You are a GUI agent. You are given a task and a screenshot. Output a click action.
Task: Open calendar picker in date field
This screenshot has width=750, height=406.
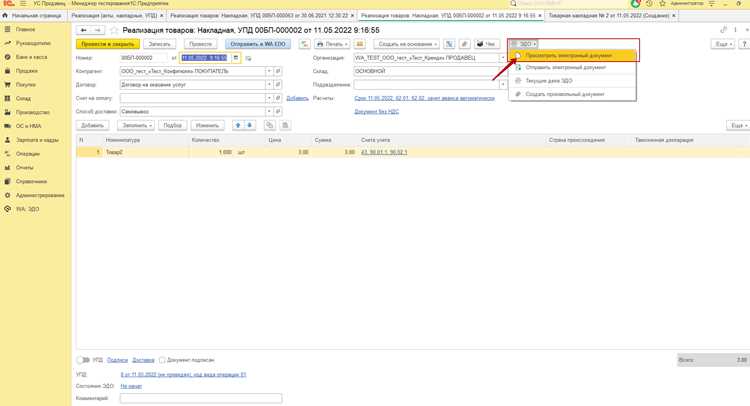point(236,58)
